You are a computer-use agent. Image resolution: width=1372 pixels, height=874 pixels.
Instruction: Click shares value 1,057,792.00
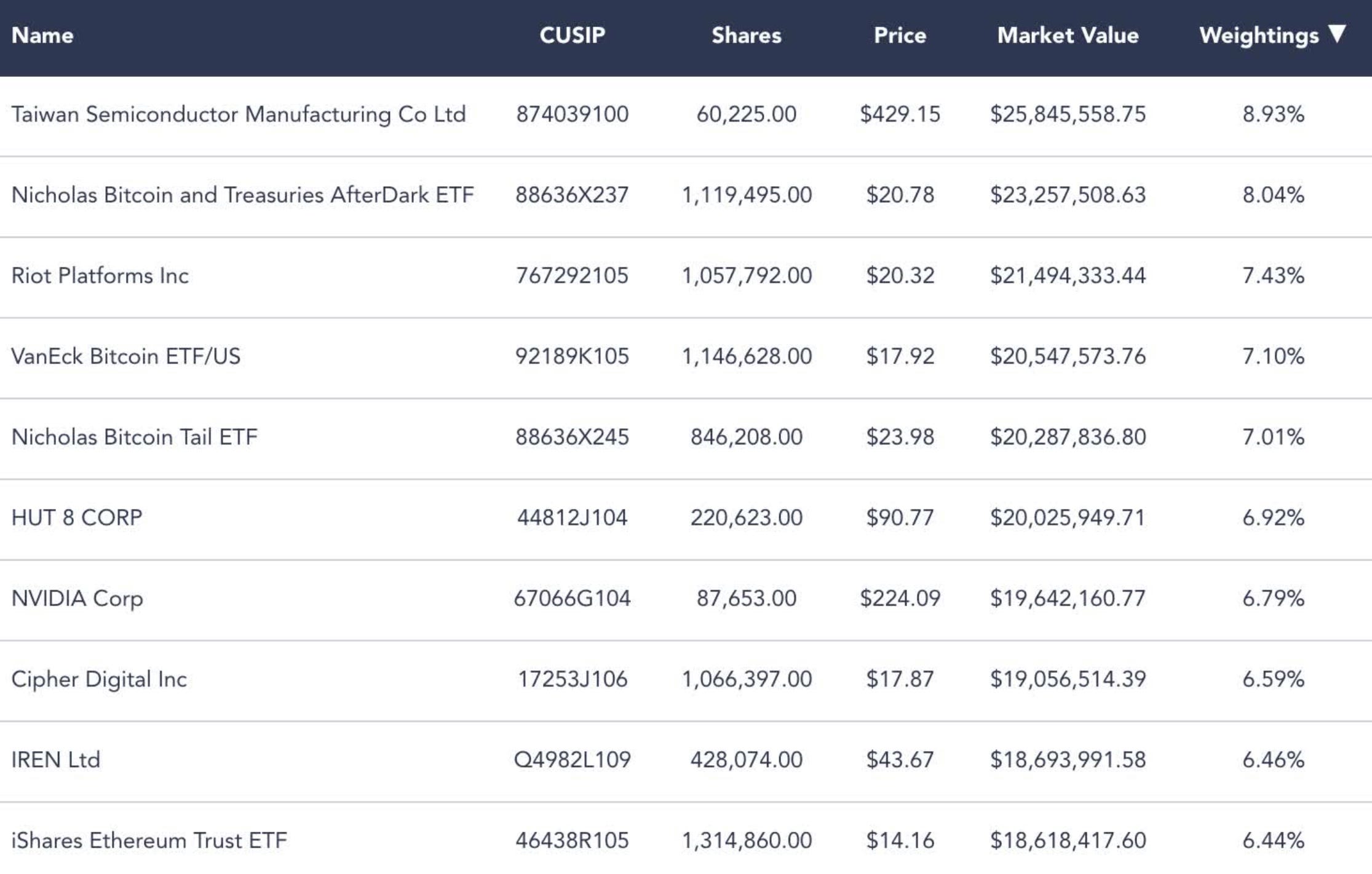pos(747,275)
